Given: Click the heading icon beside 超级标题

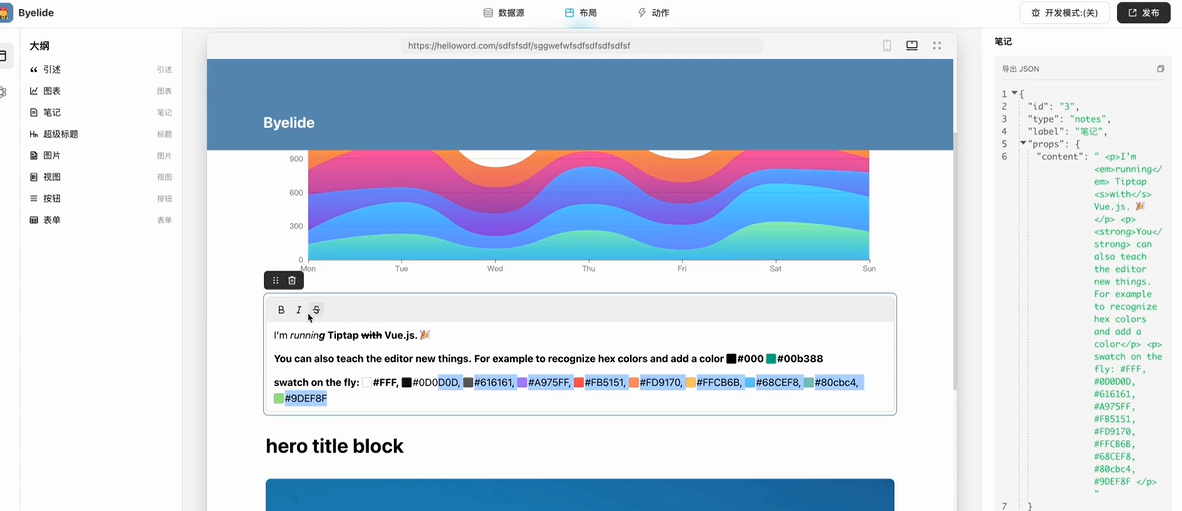Looking at the screenshot, I should (x=33, y=134).
